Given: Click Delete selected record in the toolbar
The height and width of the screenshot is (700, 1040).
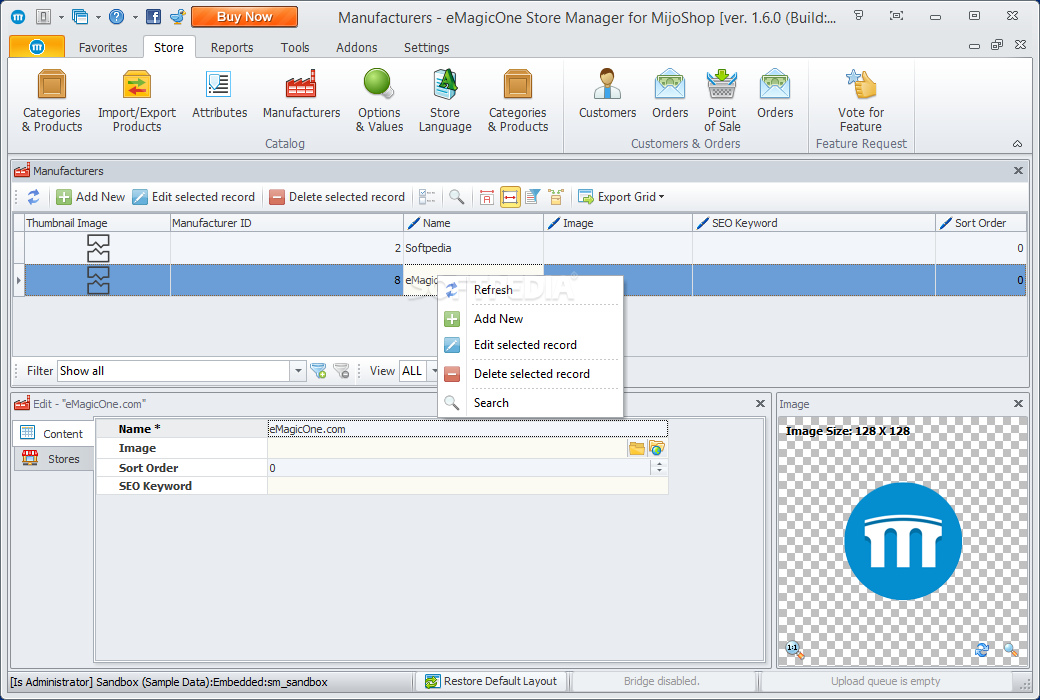Looking at the screenshot, I should (x=338, y=197).
